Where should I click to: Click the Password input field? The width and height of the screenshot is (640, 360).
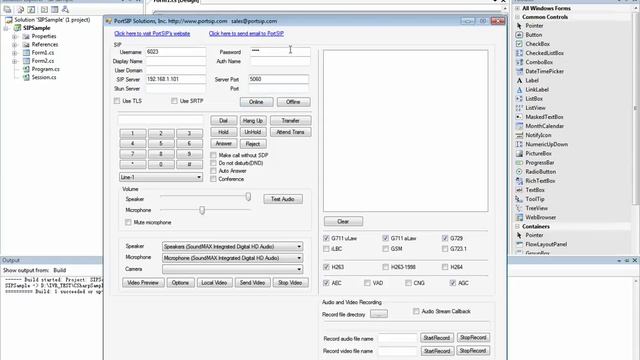click(280, 51)
